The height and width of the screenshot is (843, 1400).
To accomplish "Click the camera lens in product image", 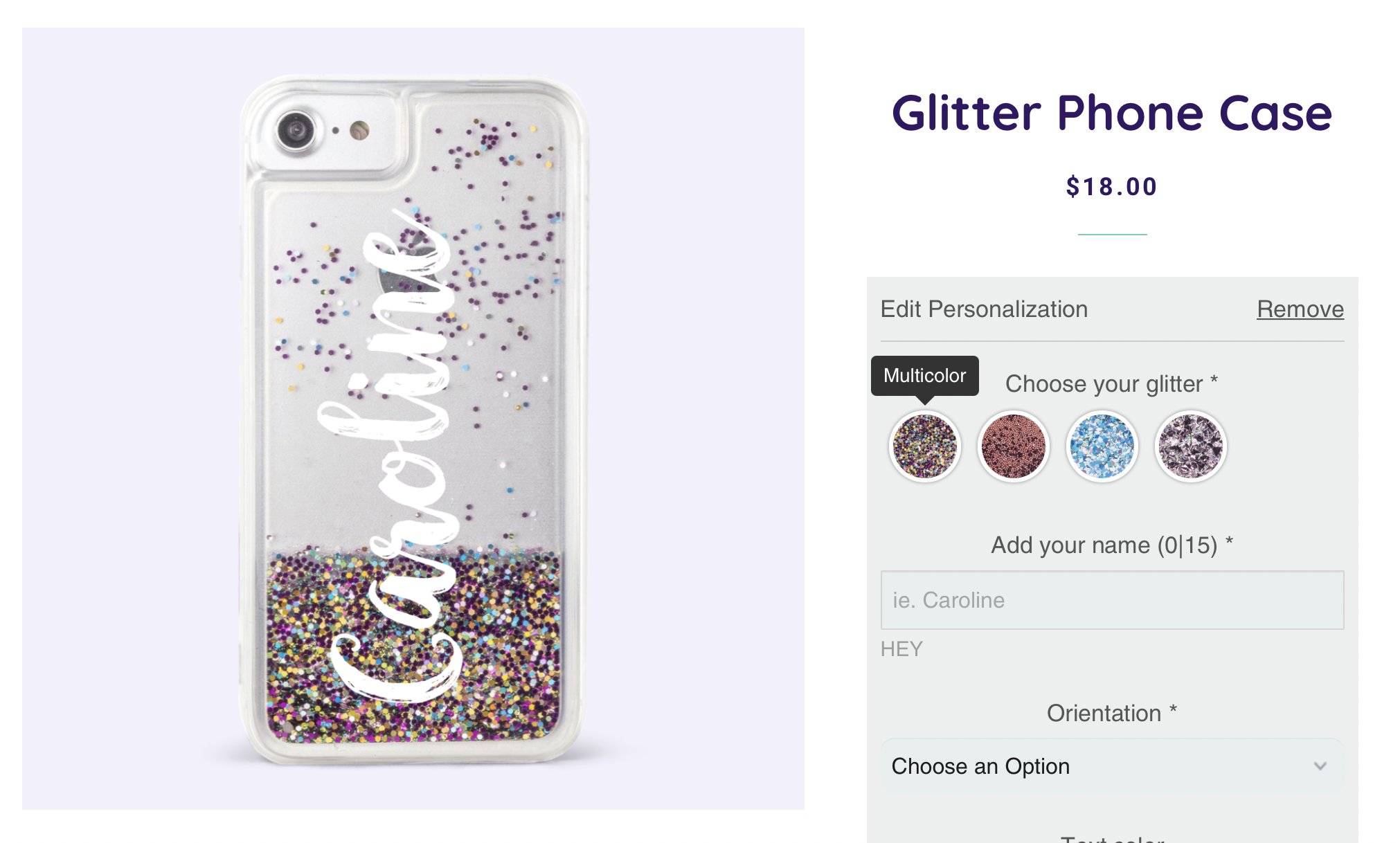I will [296, 130].
